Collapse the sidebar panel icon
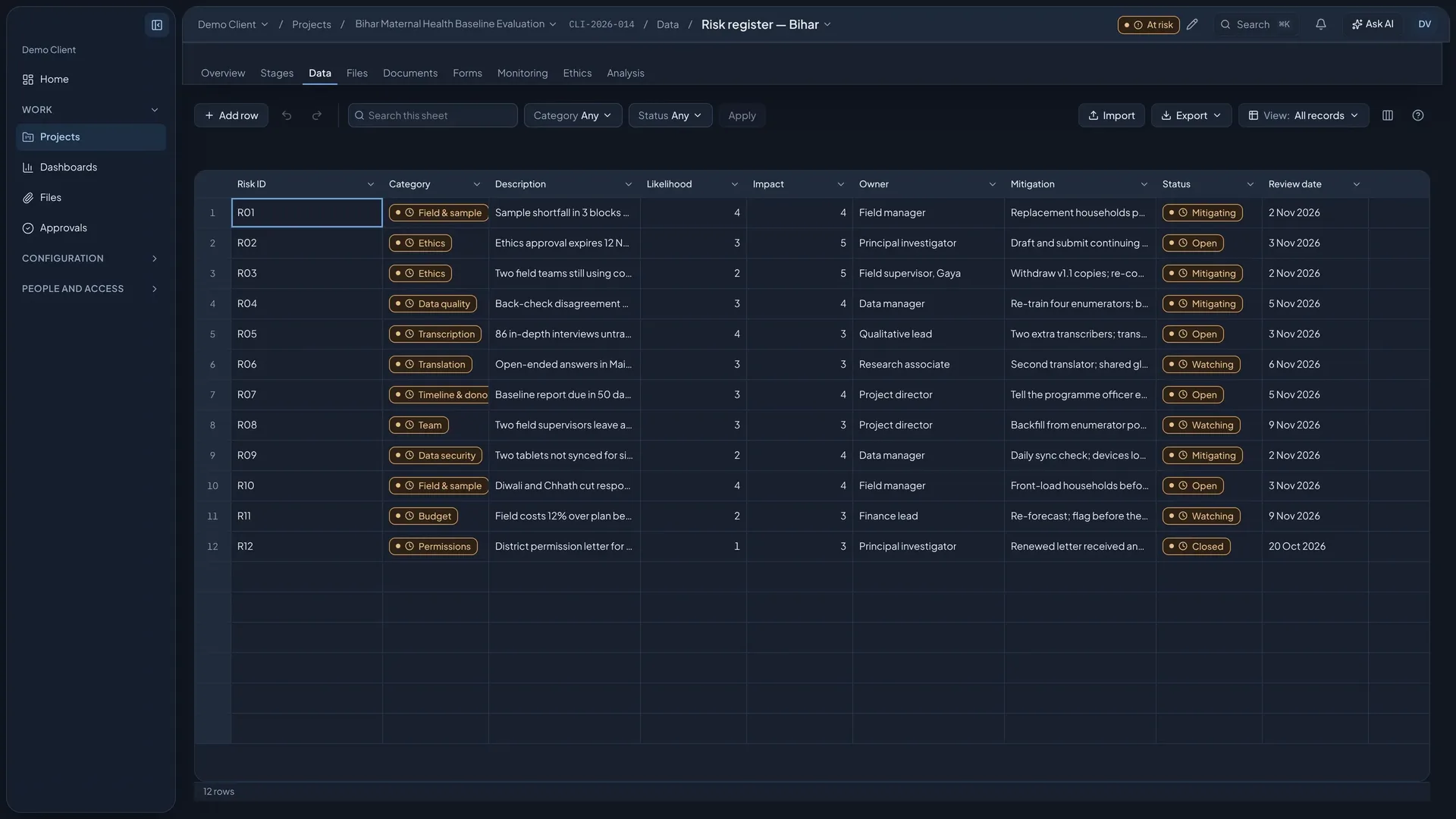 point(157,25)
